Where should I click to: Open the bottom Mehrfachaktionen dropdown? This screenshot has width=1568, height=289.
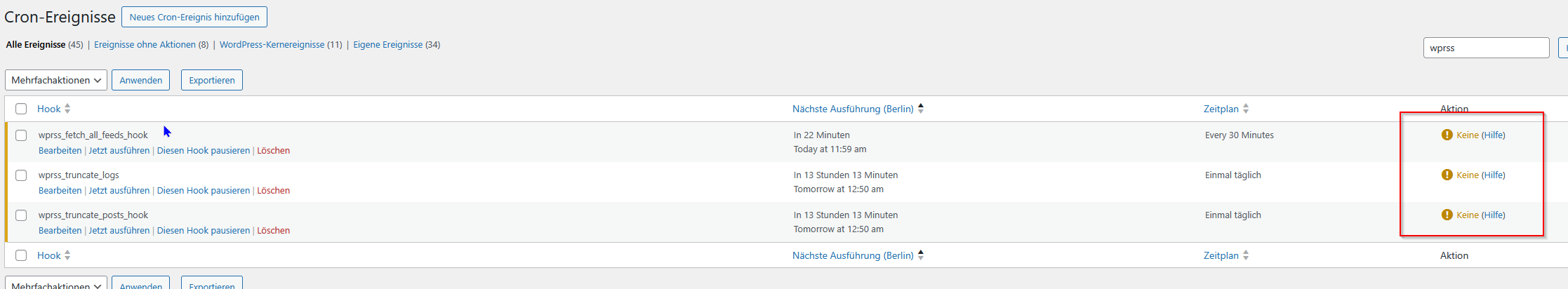click(56, 284)
